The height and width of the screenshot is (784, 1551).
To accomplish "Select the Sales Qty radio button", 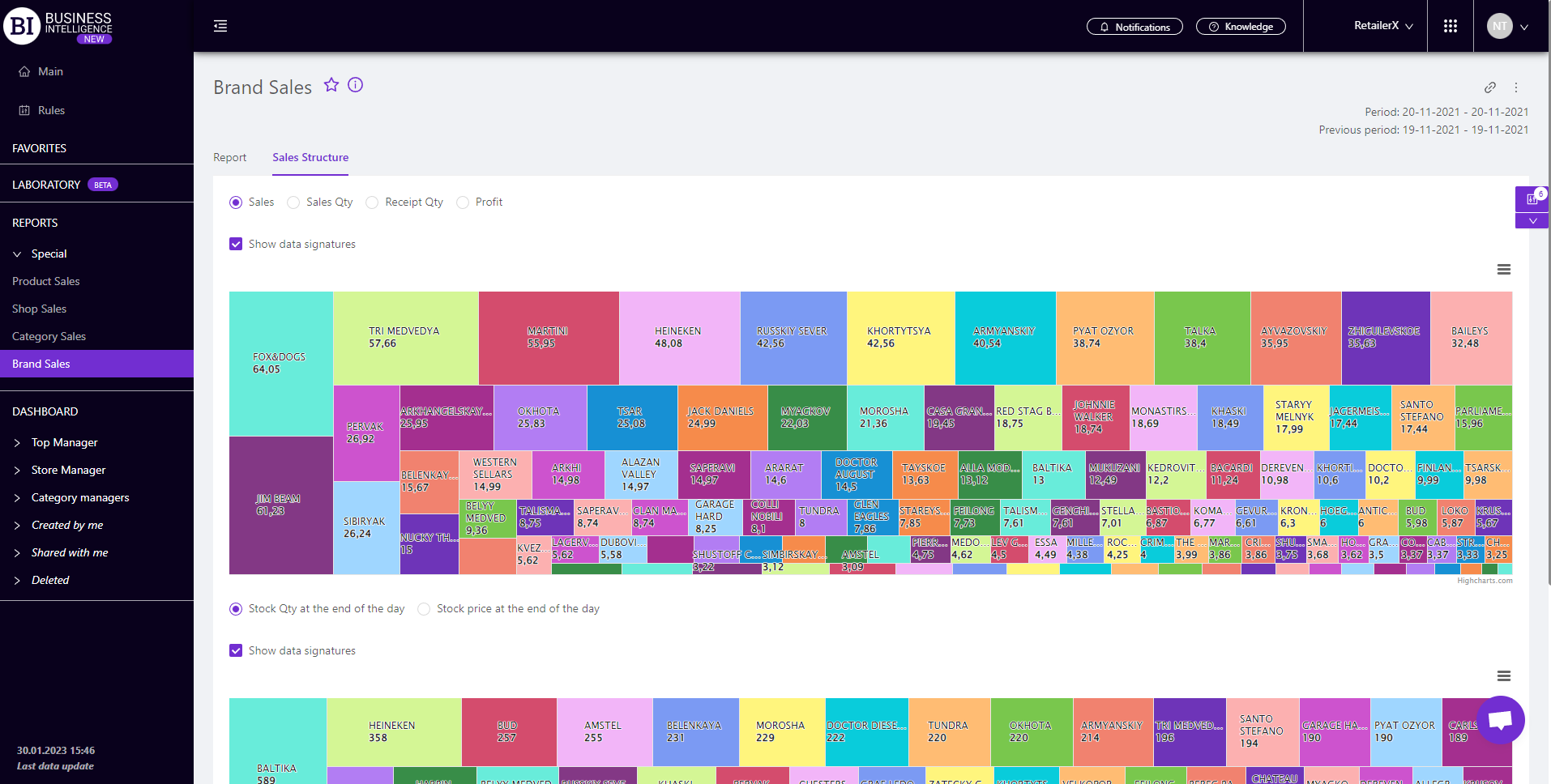I will point(294,202).
